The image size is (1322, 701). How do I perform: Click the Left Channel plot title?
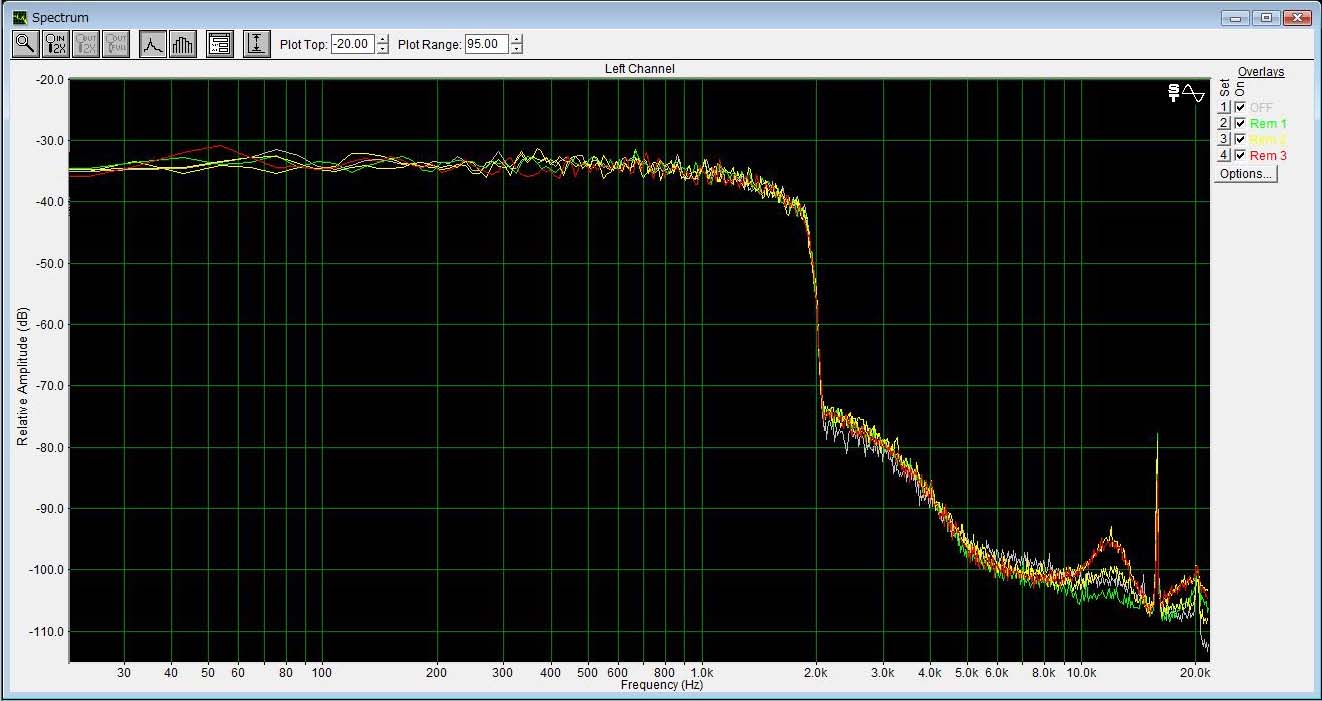pos(640,69)
